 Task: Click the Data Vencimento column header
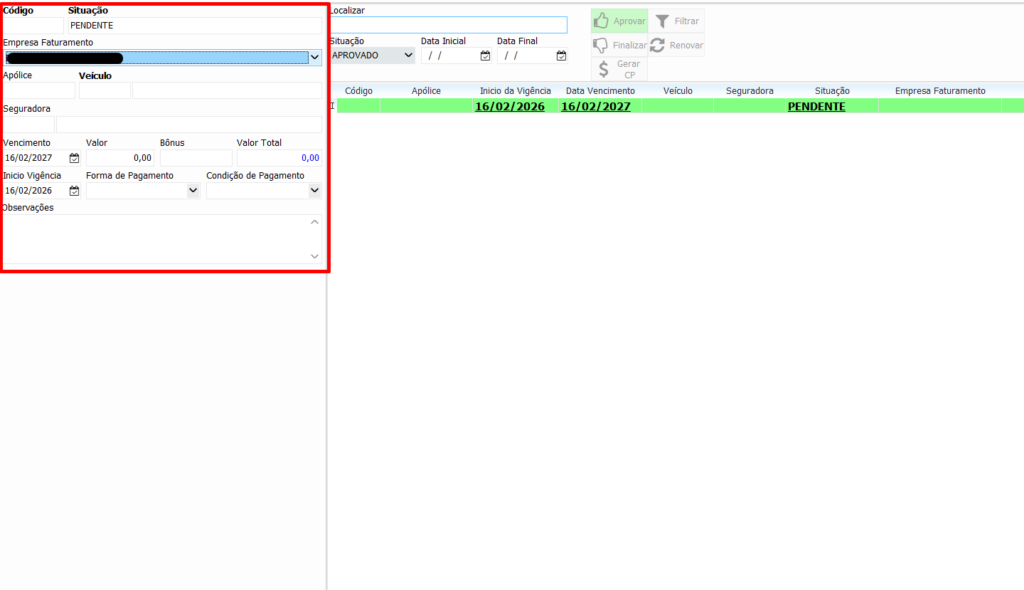pos(600,91)
